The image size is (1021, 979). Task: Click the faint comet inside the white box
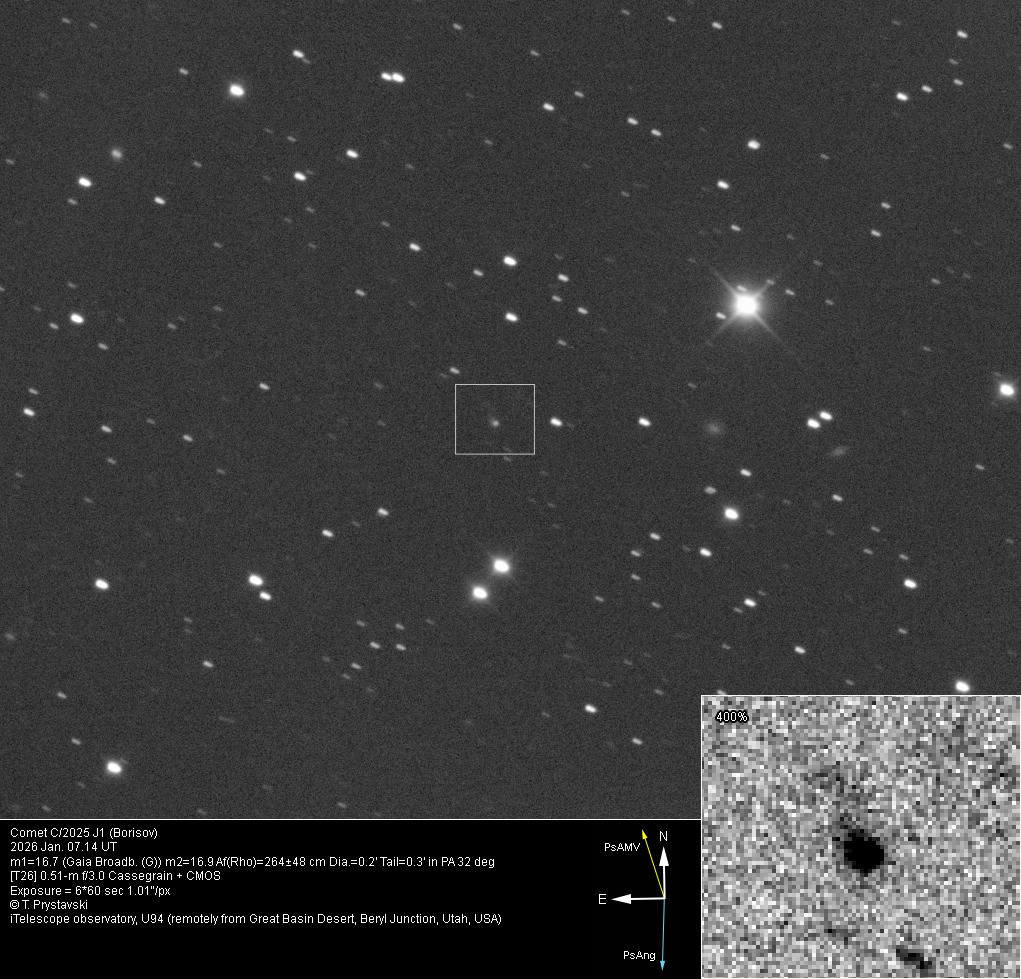493,422
